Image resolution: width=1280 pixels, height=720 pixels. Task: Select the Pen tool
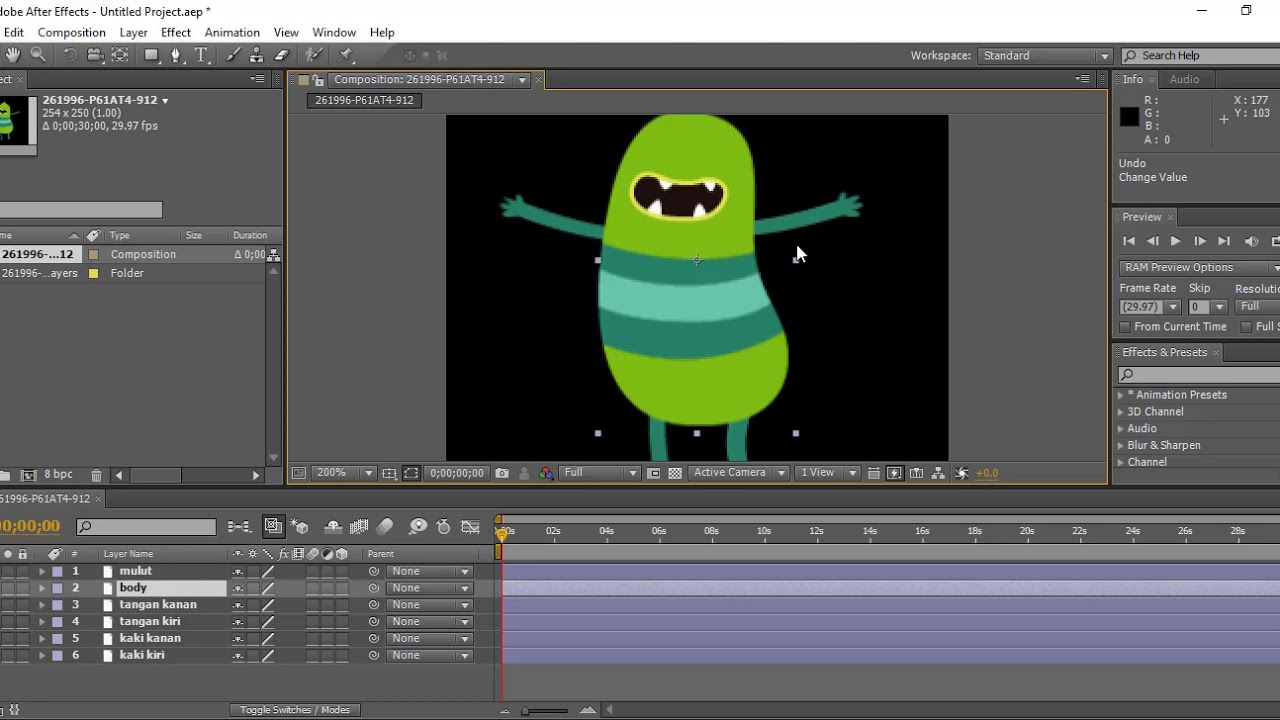pyautogui.click(x=176, y=55)
